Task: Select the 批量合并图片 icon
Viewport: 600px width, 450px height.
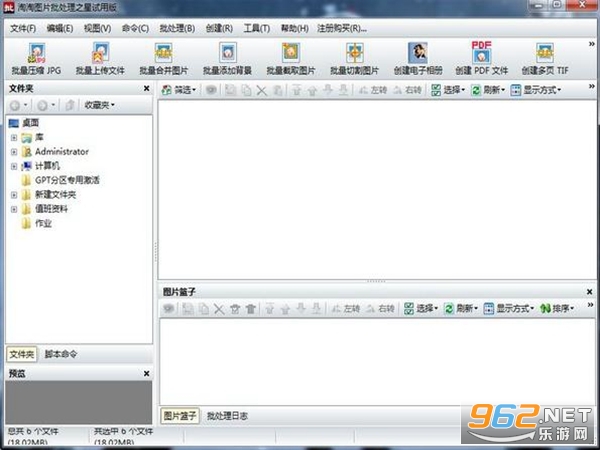Action: [164, 59]
